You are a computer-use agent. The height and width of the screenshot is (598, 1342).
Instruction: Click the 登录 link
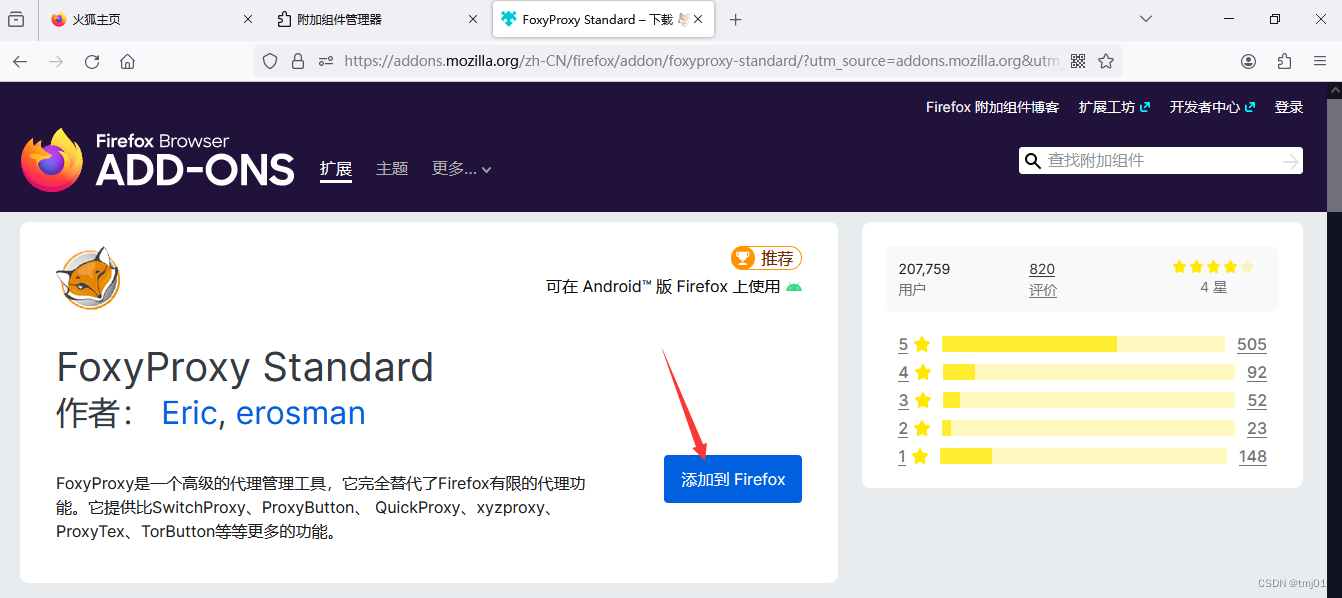(x=1289, y=107)
